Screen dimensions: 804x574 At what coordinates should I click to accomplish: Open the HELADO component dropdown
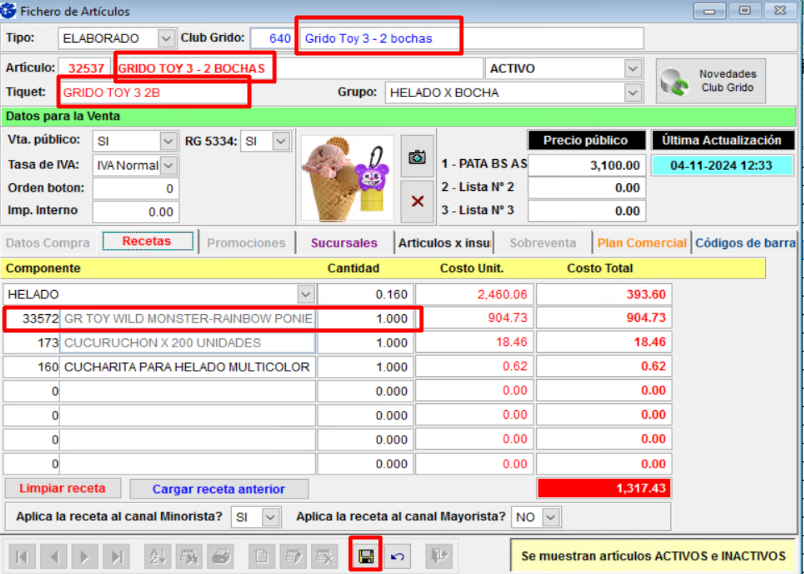(306, 294)
